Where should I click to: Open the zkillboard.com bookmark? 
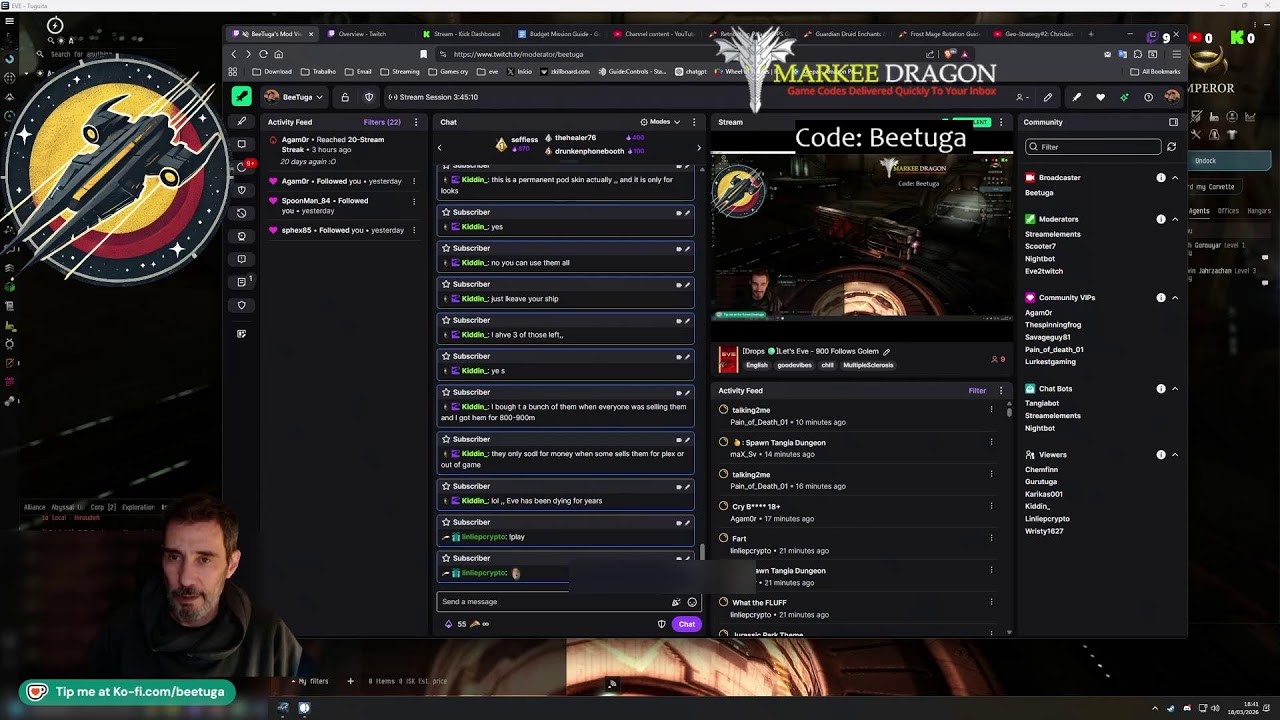(x=566, y=72)
